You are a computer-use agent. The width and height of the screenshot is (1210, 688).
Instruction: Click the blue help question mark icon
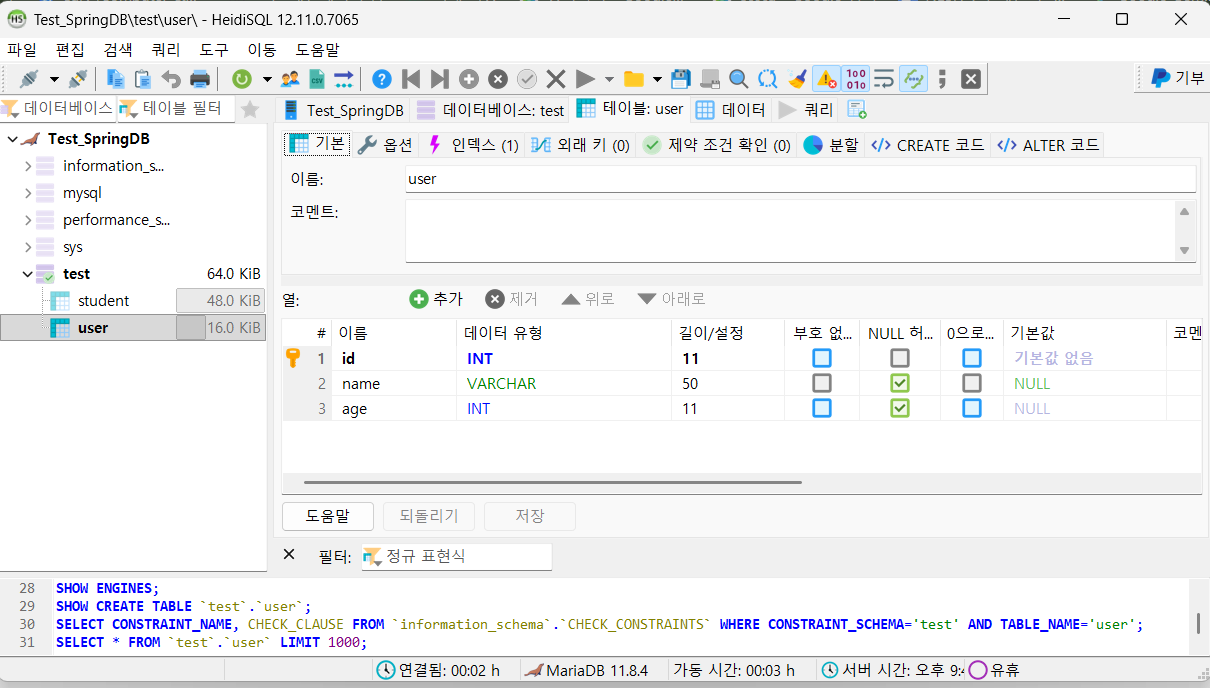pos(382,78)
